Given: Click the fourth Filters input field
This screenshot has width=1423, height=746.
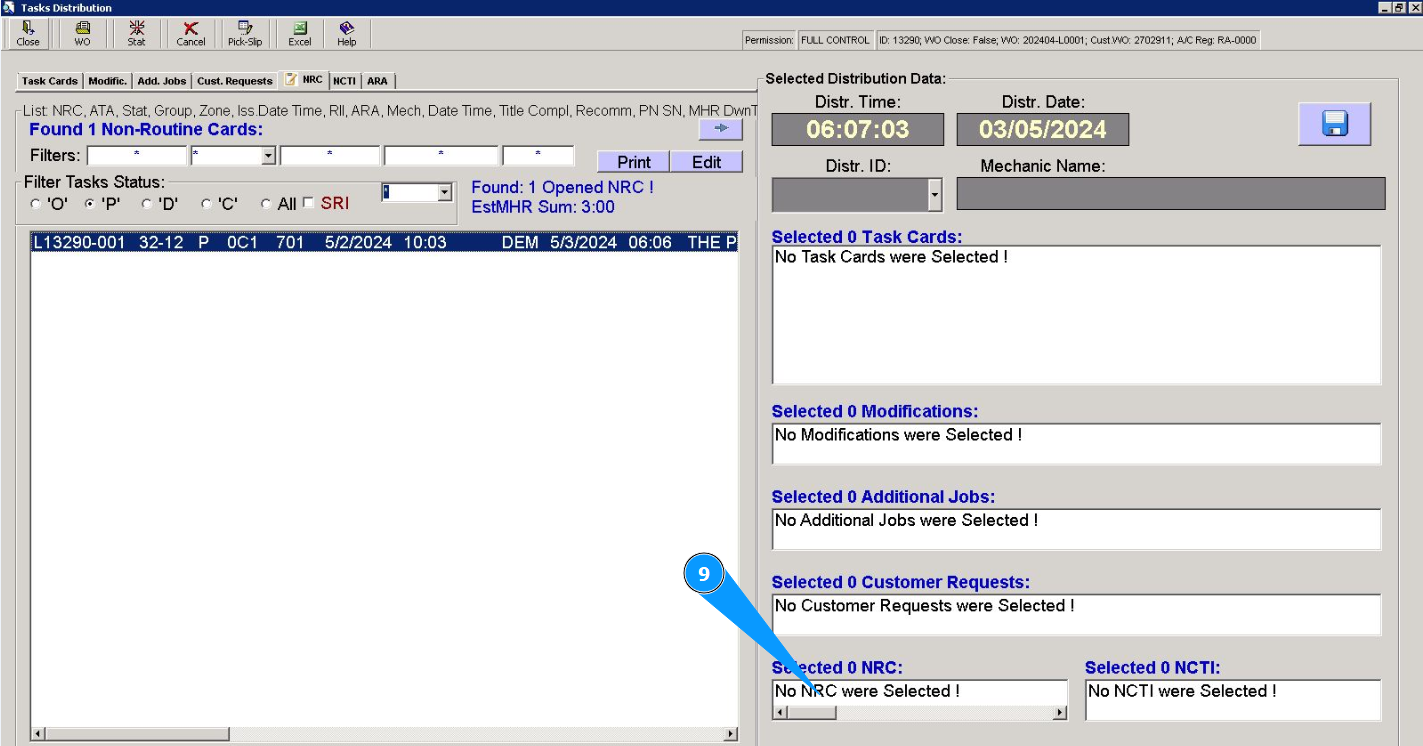Looking at the screenshot, I should click(441, 156).
